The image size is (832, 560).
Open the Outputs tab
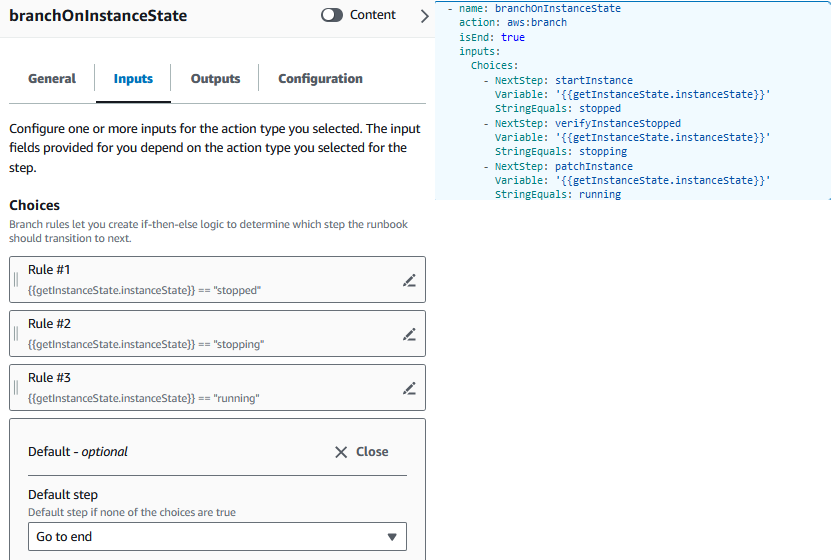tap(215, 79)
